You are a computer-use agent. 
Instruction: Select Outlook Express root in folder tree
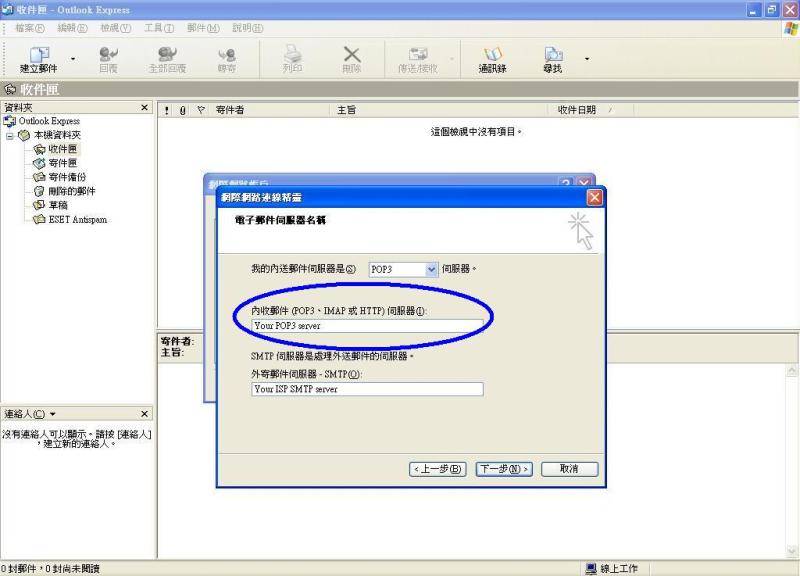pos(49,121)
